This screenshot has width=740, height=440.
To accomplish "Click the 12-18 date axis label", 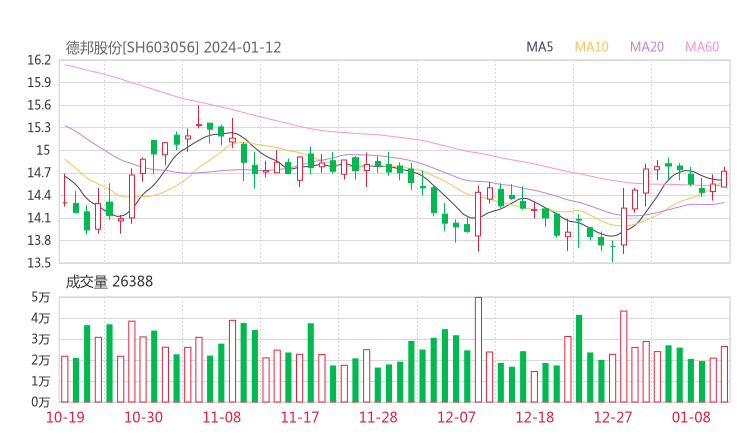I will click(x=534, y=417).
